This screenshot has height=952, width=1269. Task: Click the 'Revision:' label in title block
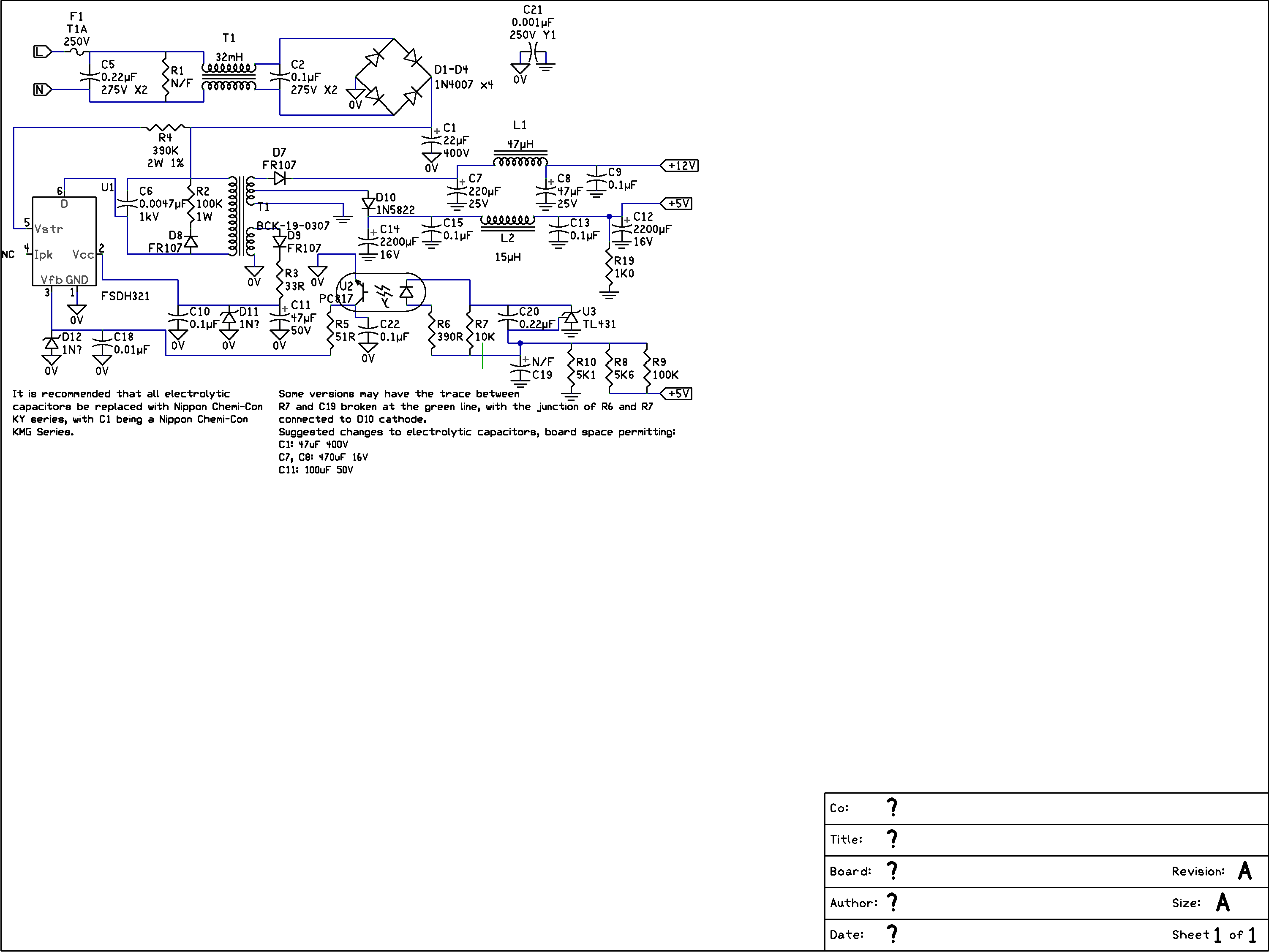coord(1198,871)
